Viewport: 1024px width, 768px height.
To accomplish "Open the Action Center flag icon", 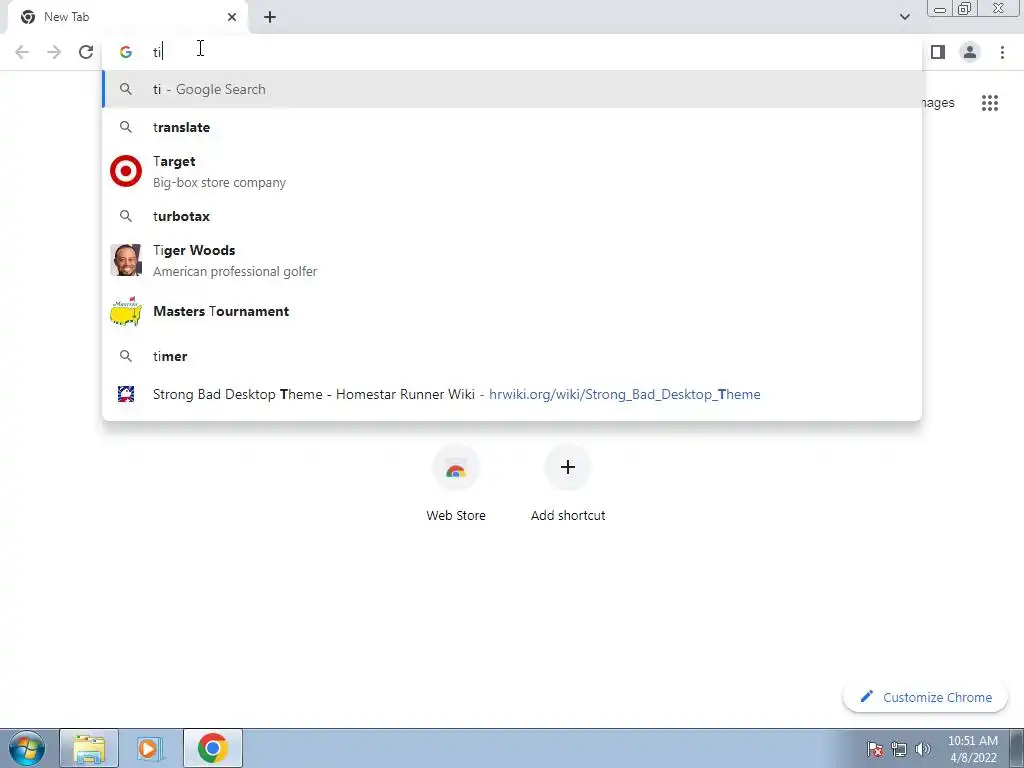I will pos(875,749).
